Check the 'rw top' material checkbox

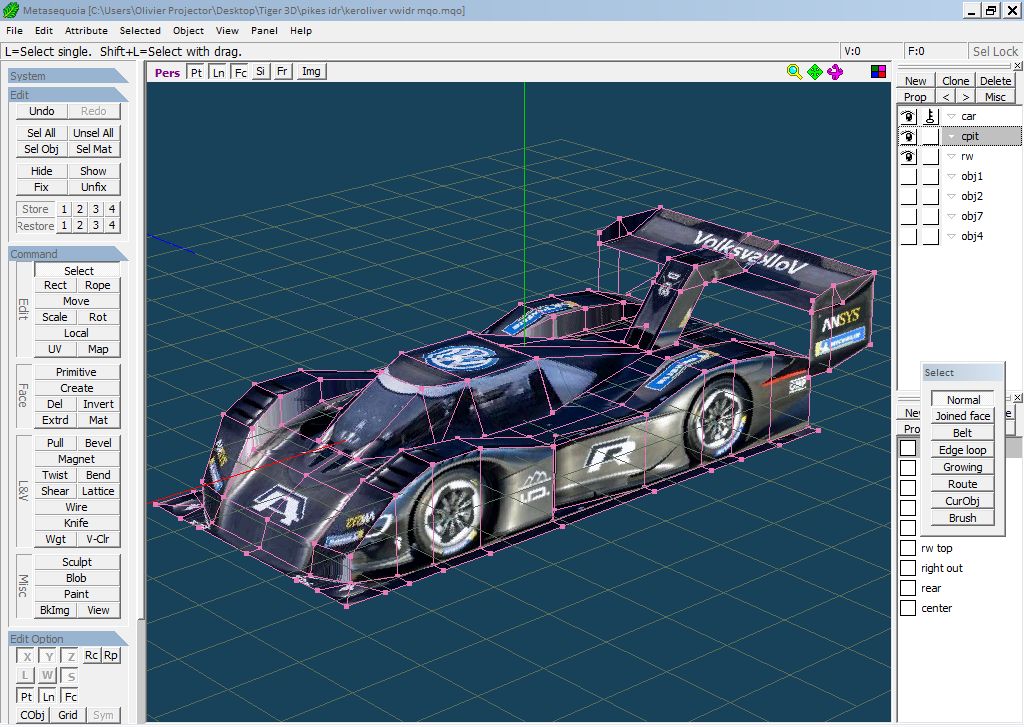point(907,548)
